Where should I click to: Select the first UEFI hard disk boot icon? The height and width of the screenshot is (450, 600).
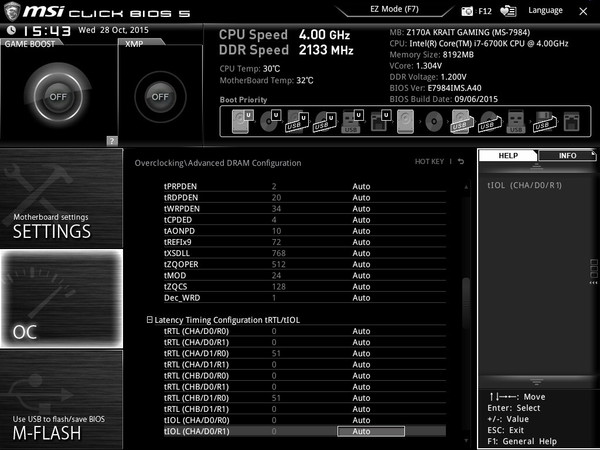click(242, 121)
